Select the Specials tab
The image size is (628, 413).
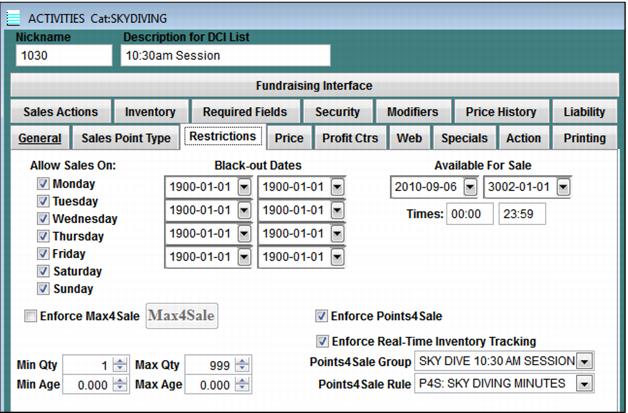click(465, 138)
